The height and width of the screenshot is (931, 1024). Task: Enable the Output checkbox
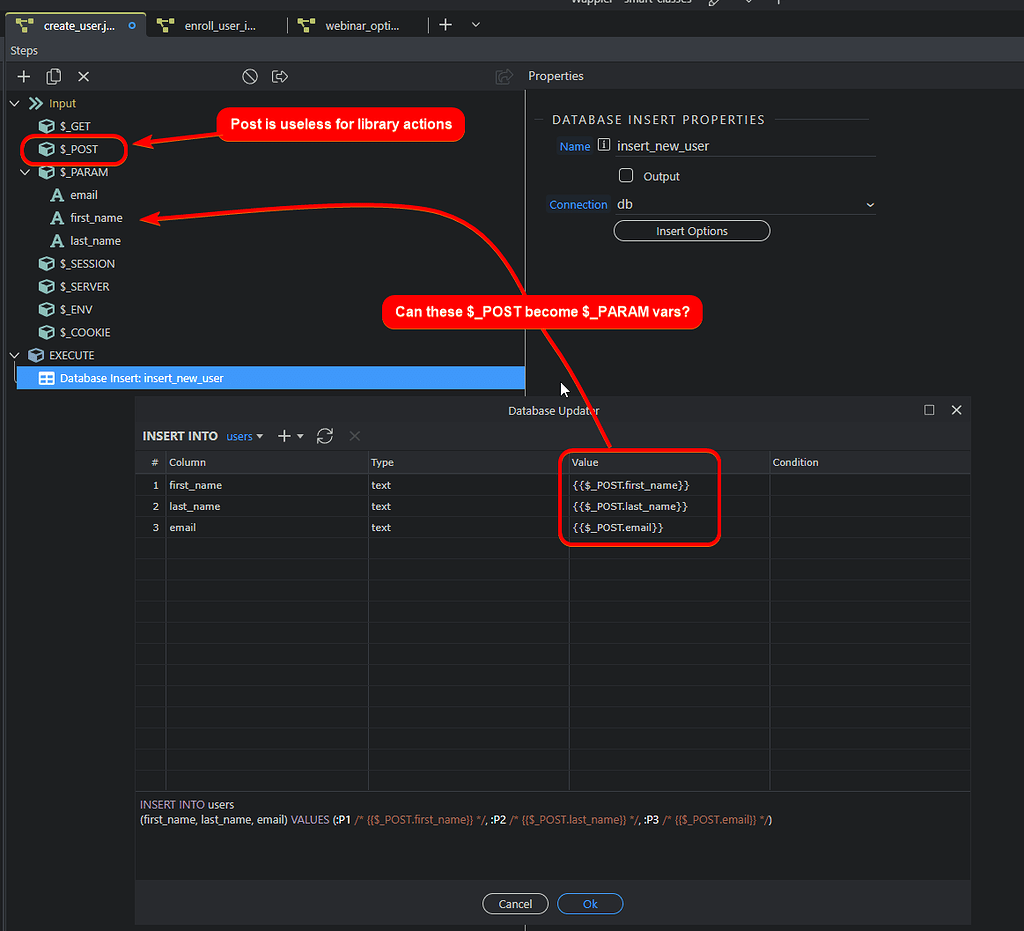pyautogui.click(x=625, y=174)
